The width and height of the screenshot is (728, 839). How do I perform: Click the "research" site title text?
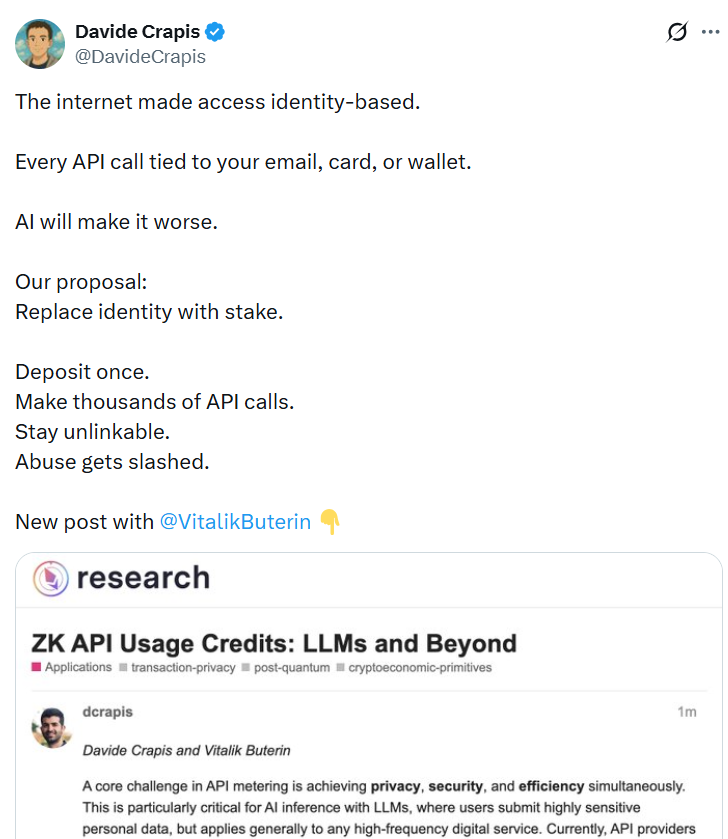point(143,578)
